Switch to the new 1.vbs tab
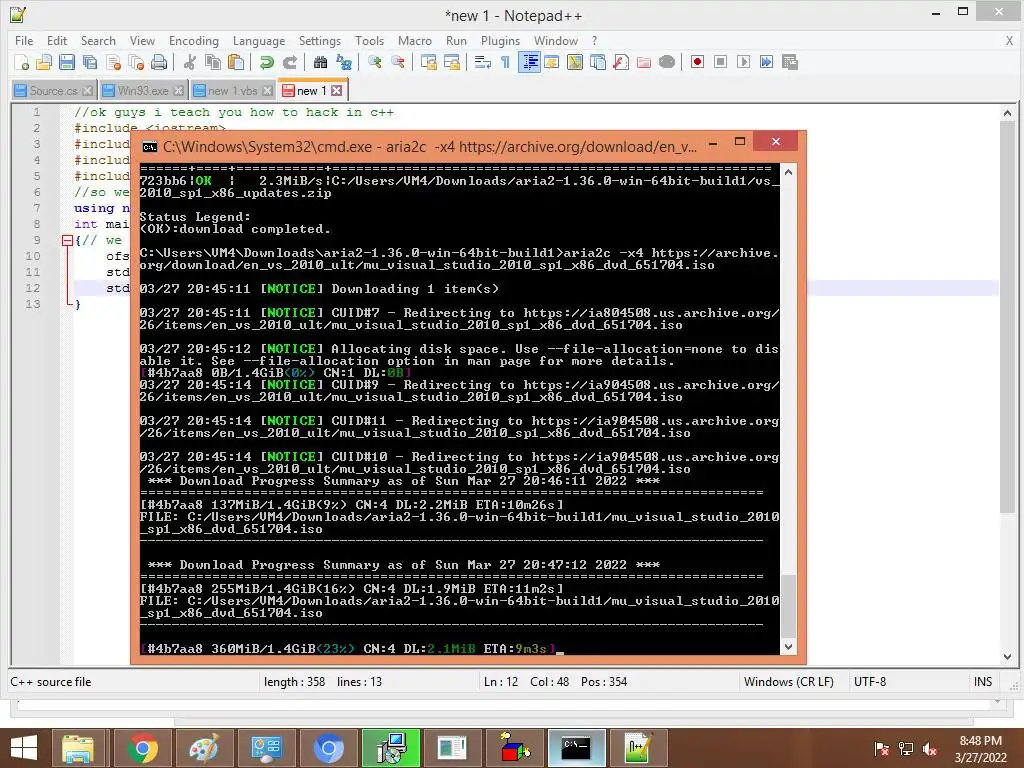The image size is (1024, 768). (x=232, y=91)
